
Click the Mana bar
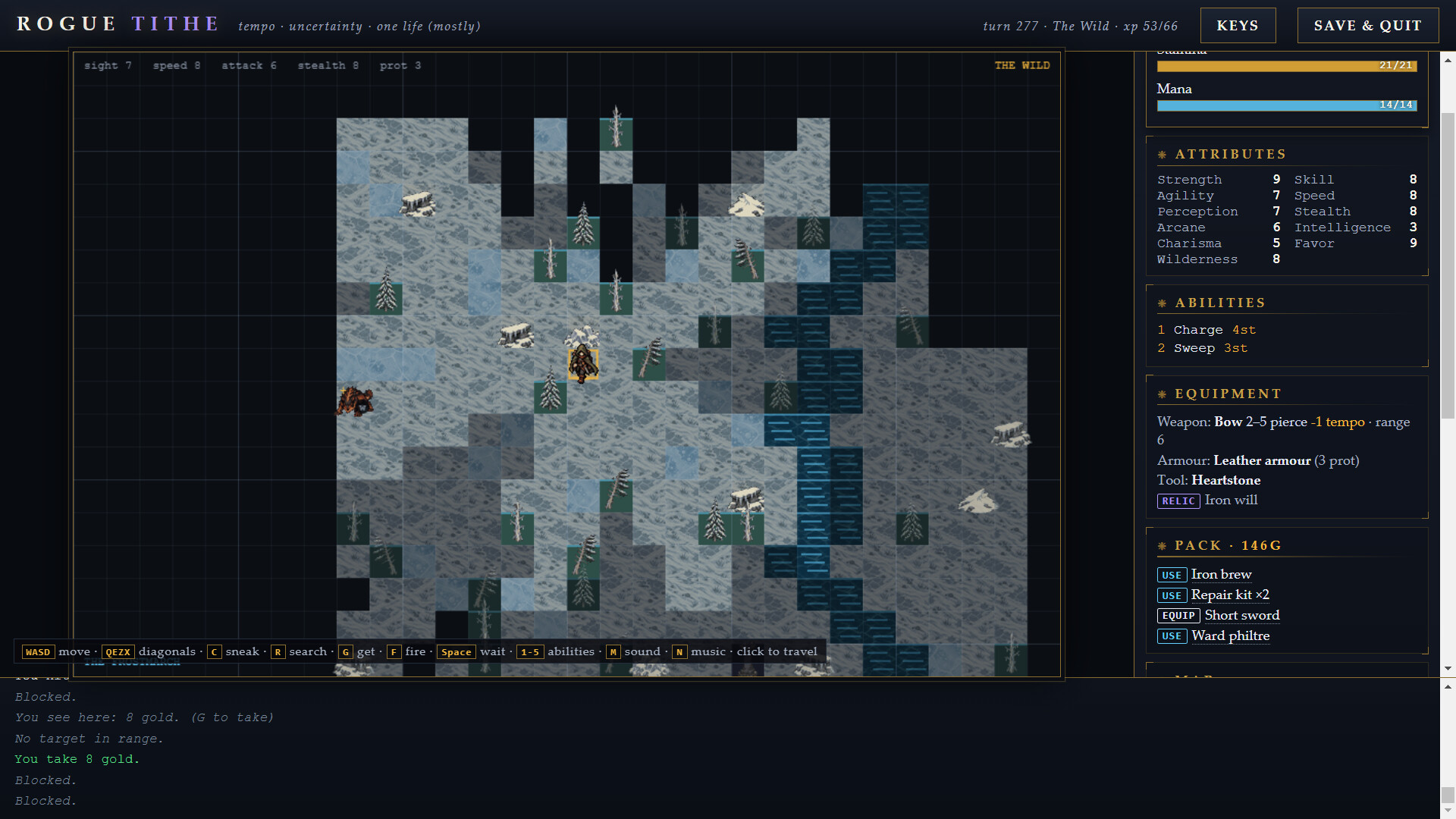coord(1287,105)
